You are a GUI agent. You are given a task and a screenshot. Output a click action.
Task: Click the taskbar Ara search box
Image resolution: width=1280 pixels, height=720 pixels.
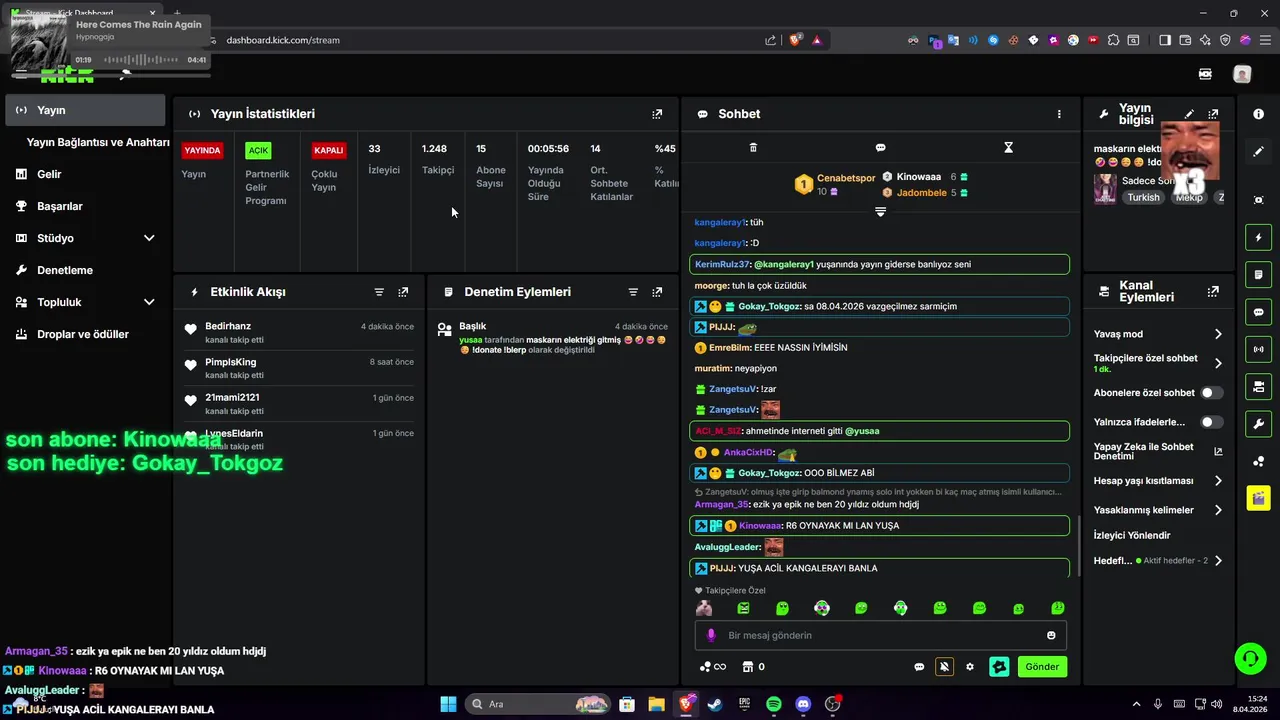[x=538, y=704]
